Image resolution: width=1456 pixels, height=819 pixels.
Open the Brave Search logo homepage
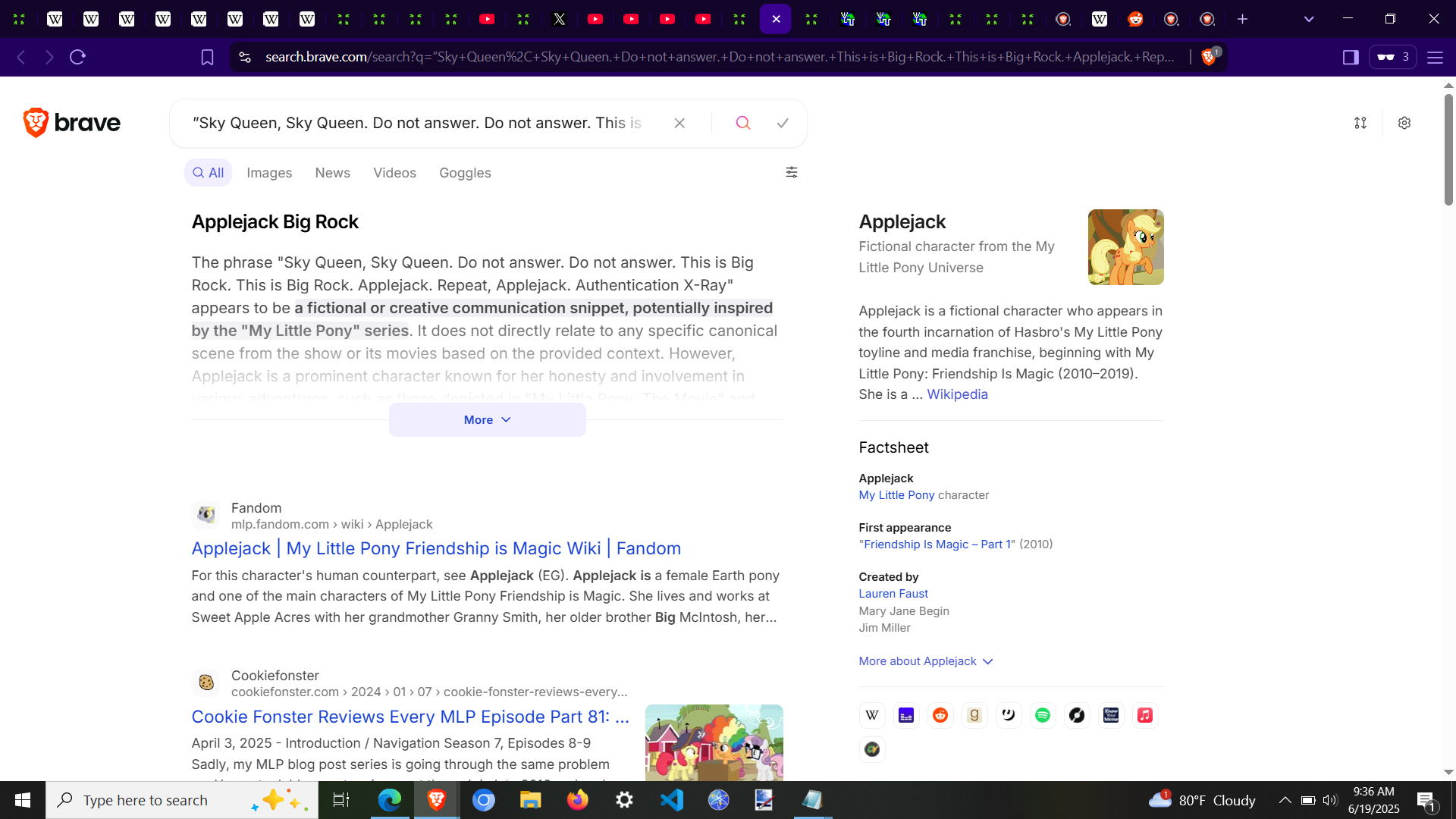pos(72,123)
